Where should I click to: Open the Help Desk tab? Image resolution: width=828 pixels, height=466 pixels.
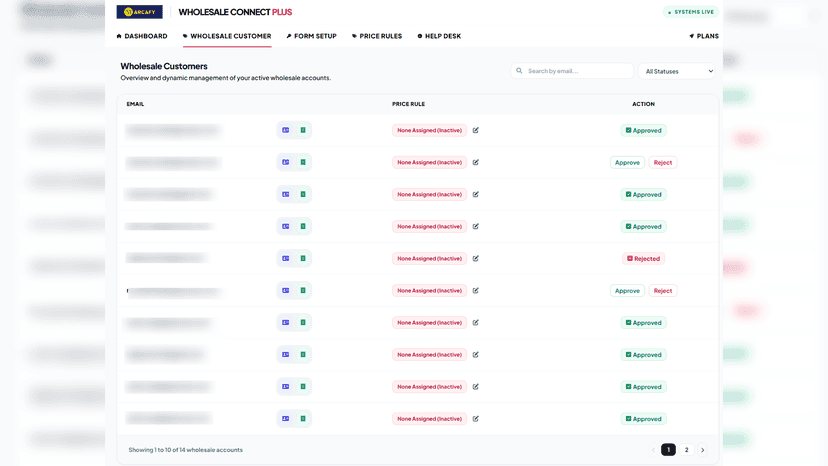tap(439, 36)
